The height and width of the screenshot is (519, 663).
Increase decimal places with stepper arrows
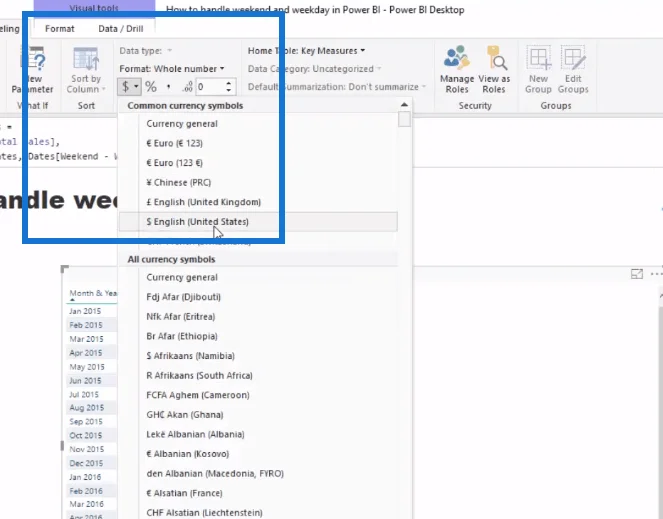point(228,83)
